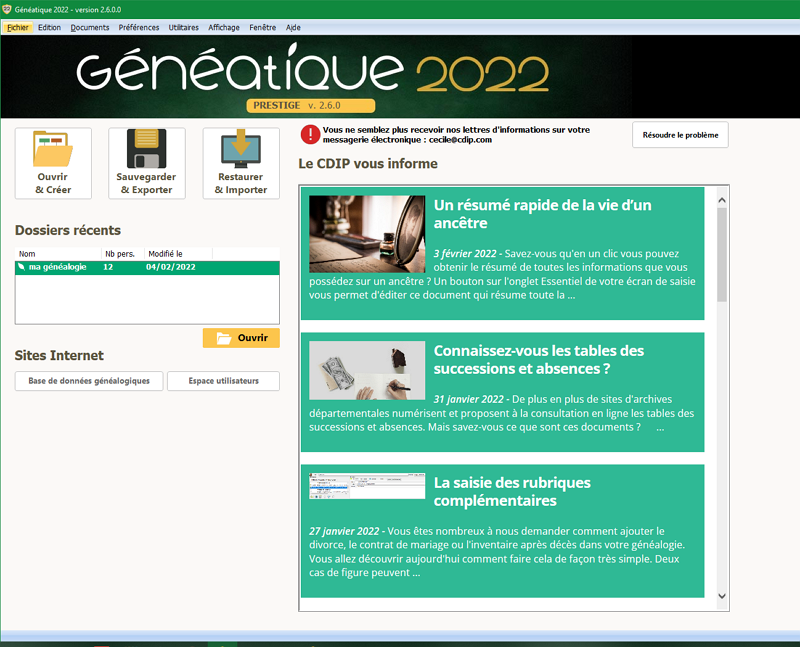Viewport: 800px width, 647px height.
Task: Open Base de données généalogiques site
Action: pos(89,381)
